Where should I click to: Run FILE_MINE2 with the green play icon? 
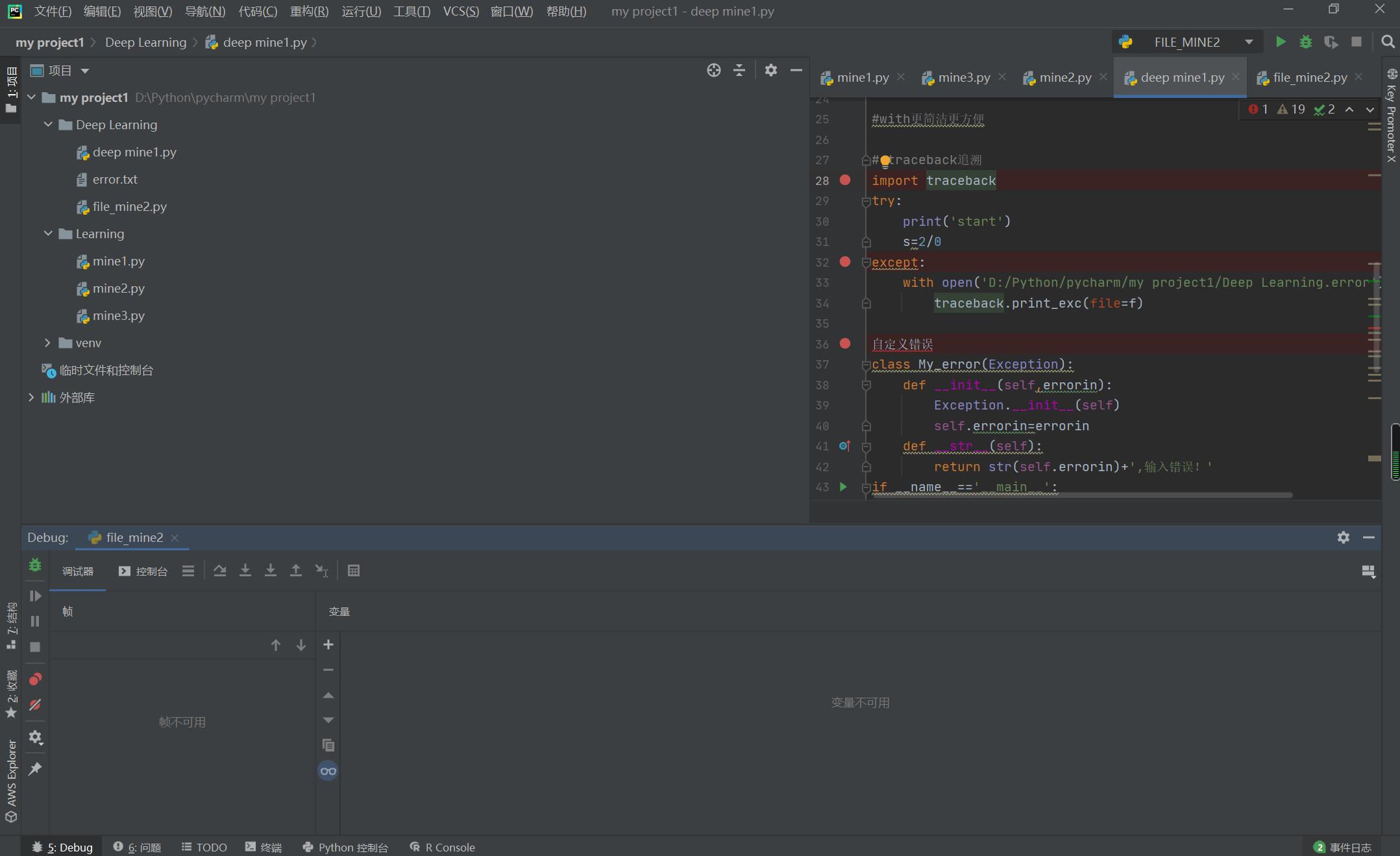tap(1281, 42)
